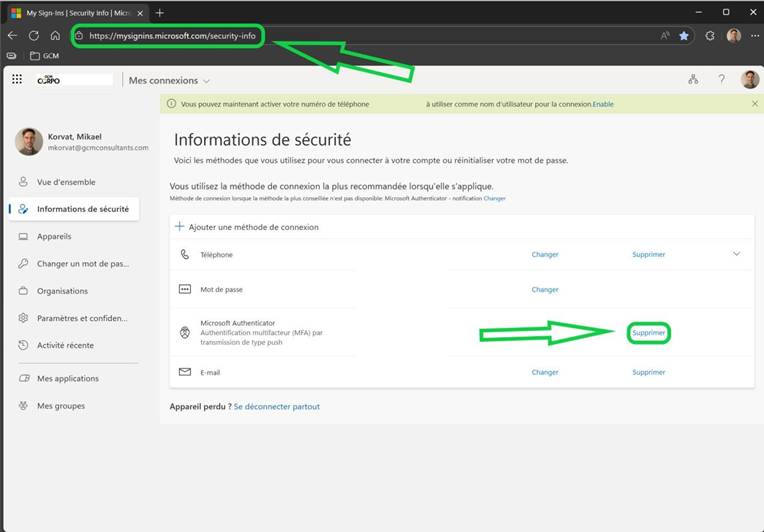Click Supprimer for the E-mail method
764x532 pixels.
click(x=649, y=372)
